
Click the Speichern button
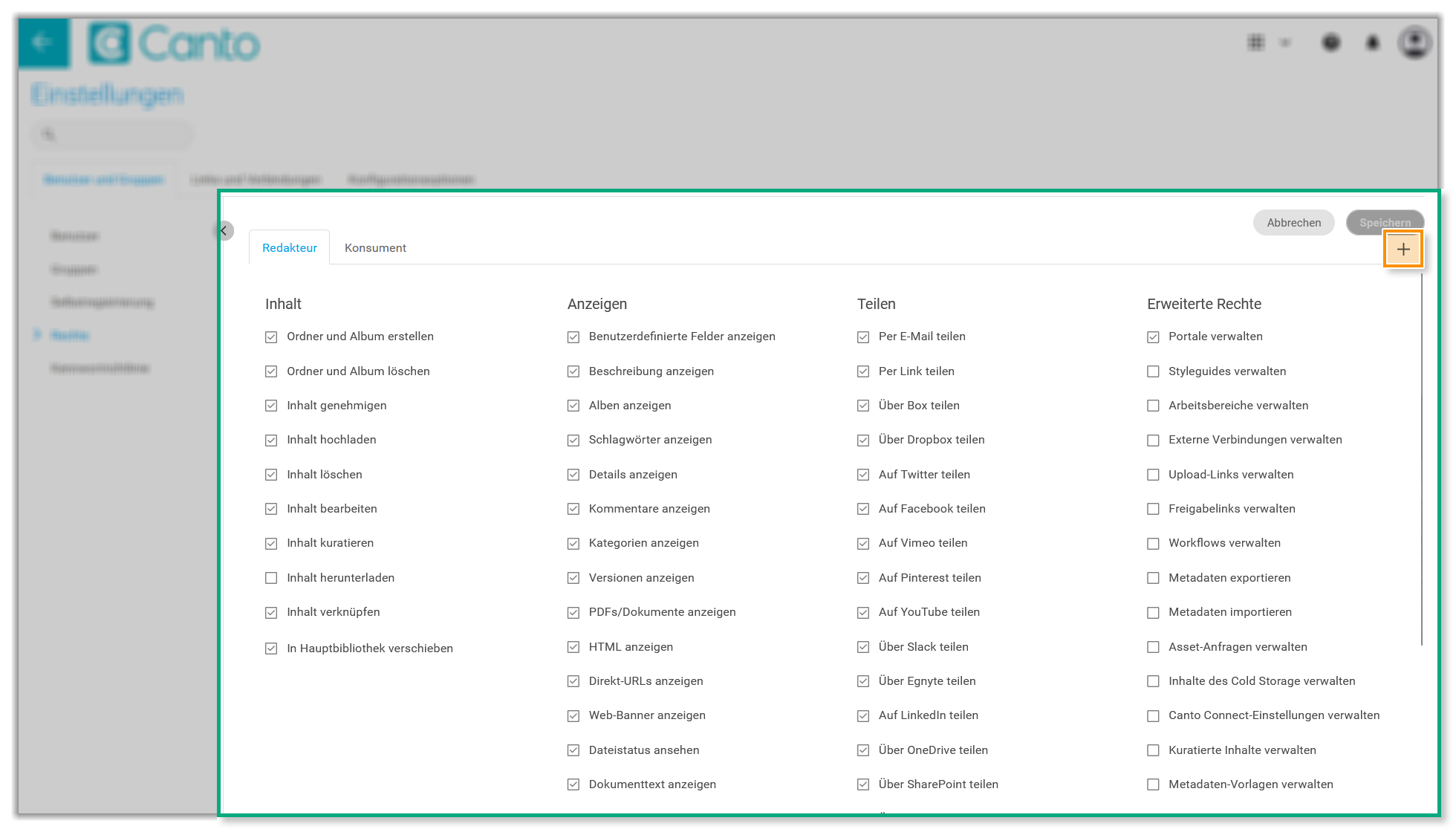coord(1385,222)
